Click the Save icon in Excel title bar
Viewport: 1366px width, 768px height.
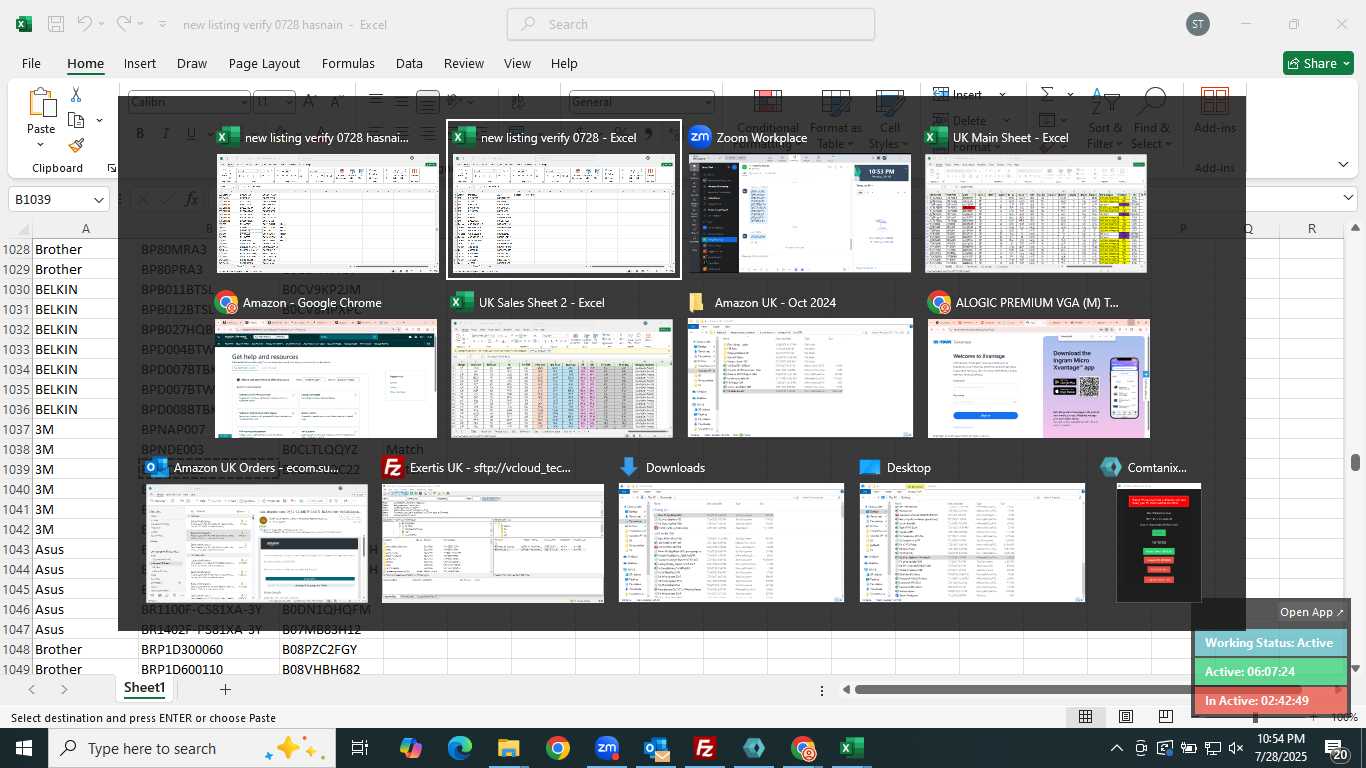(x=56, y=24)
